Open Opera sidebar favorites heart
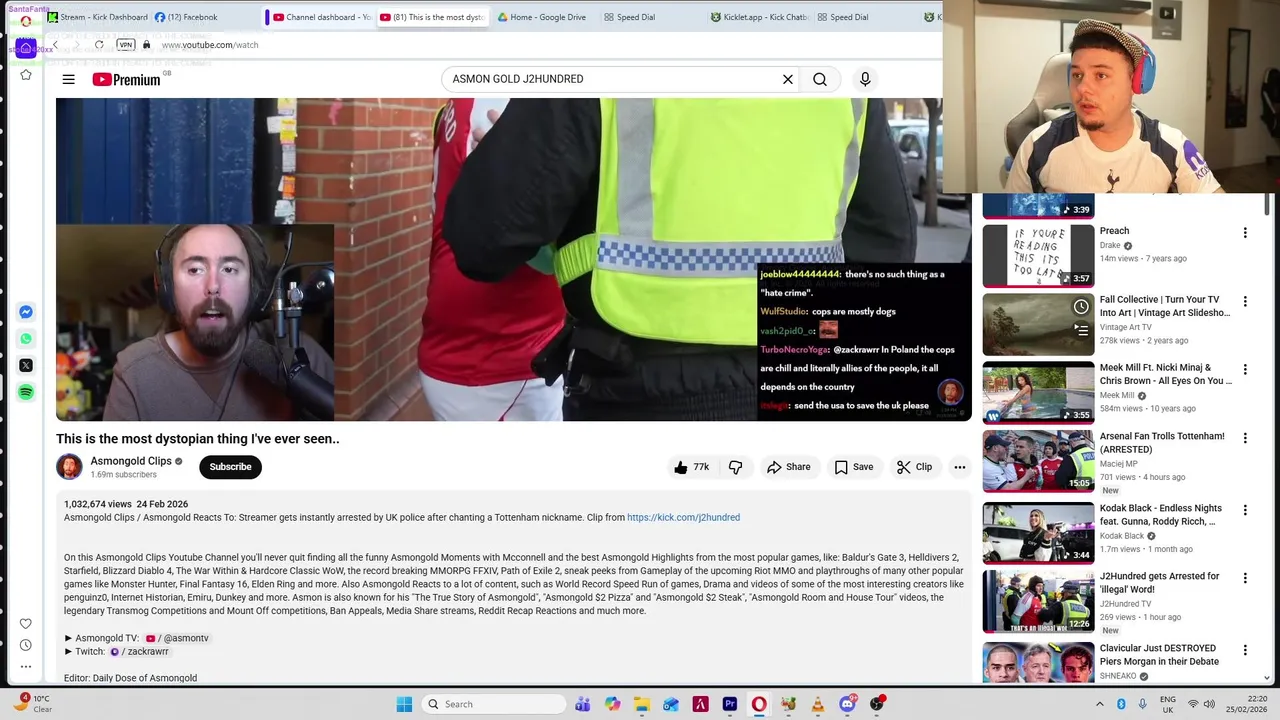Viewport: 1280px width, 720px height. coord(26,623)
